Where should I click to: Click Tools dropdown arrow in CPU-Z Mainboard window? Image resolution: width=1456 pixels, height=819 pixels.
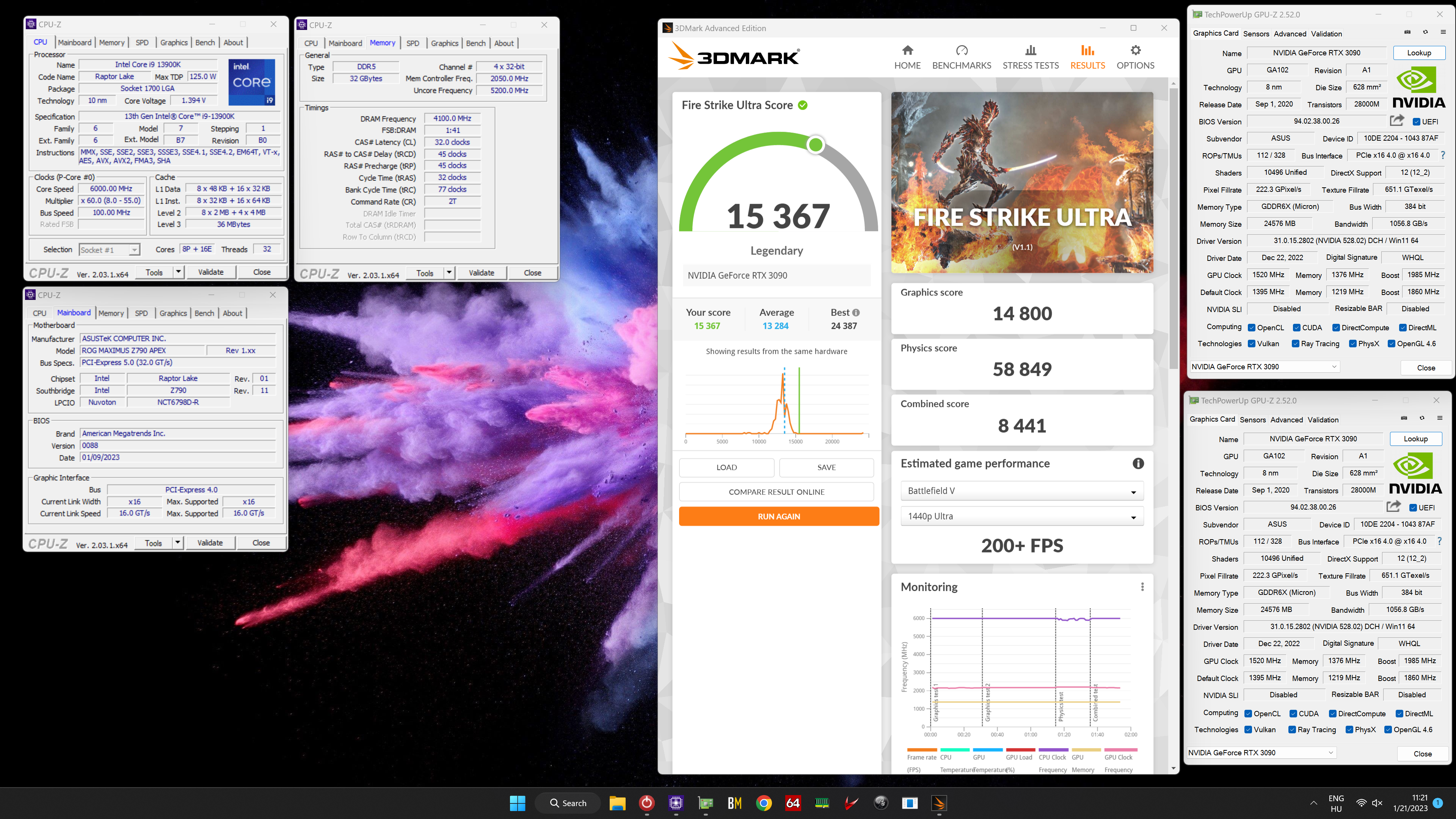(x=177, y=543)
